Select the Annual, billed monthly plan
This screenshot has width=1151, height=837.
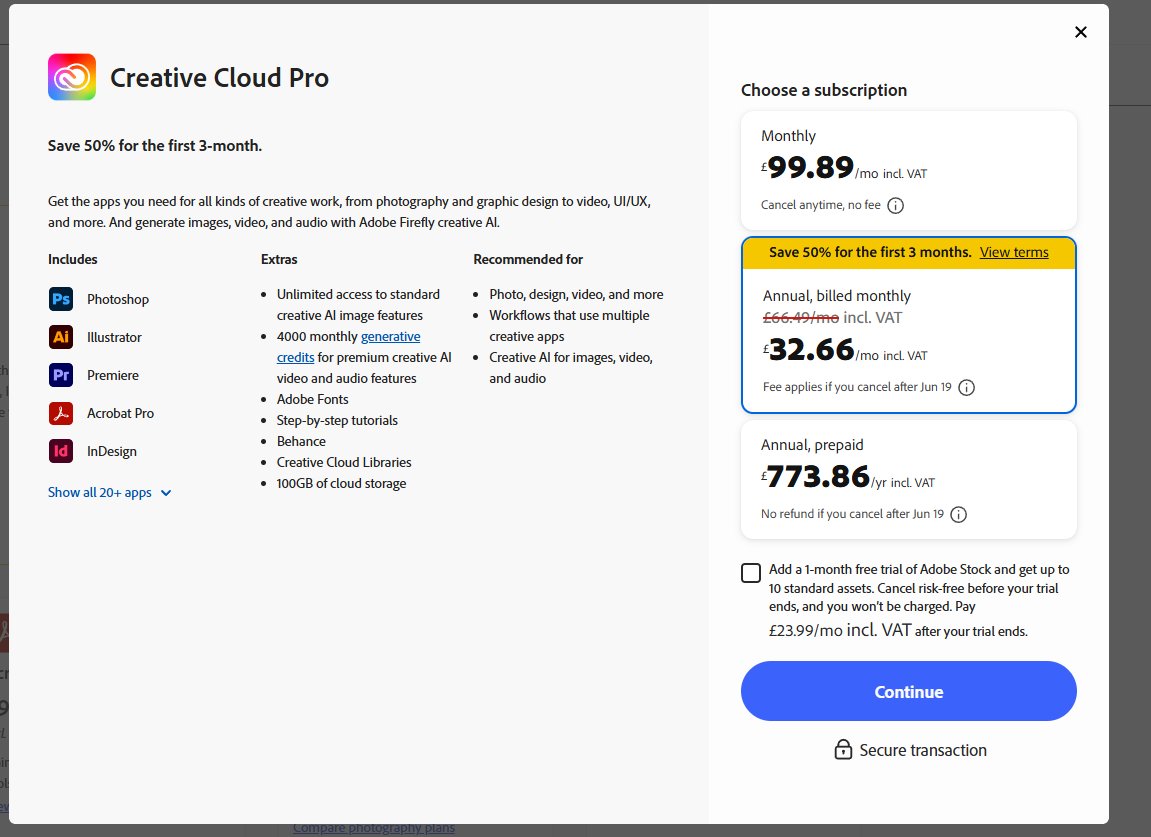909,325
